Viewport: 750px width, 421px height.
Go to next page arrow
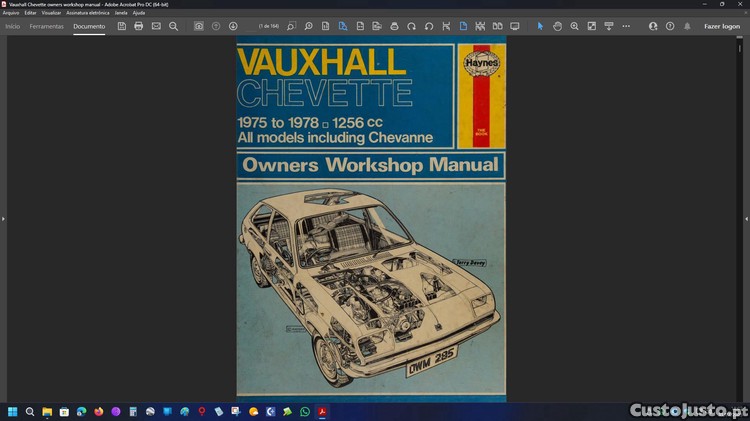tap(233, 26)
